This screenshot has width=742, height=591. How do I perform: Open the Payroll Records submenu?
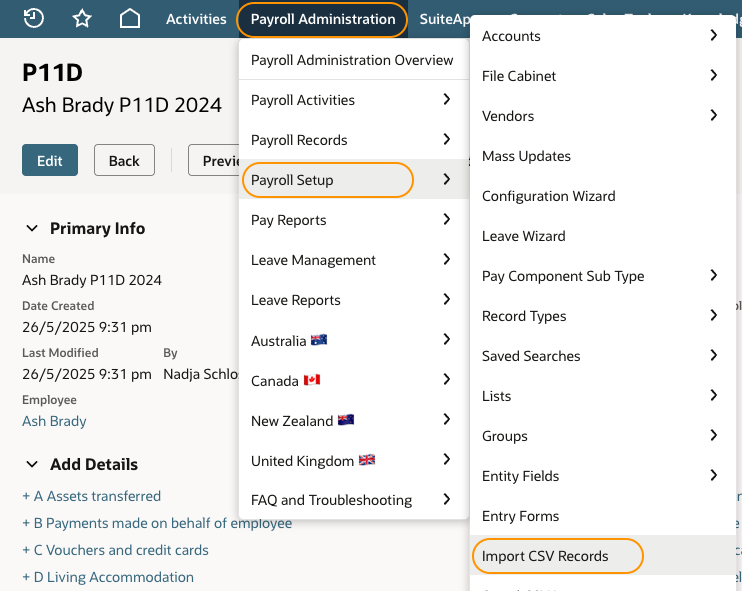[x=354, y=140]
